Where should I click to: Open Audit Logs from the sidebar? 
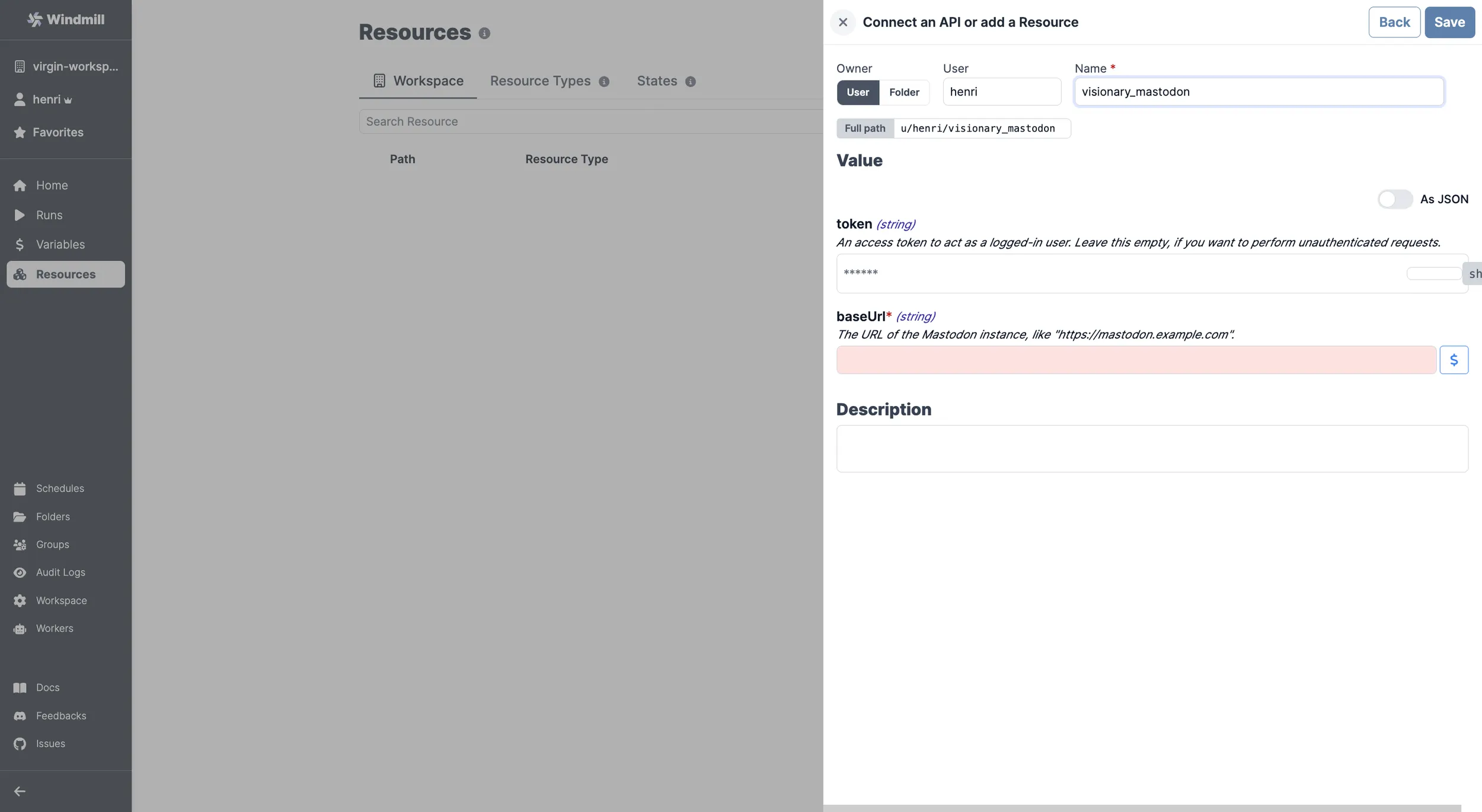(60, 572)
